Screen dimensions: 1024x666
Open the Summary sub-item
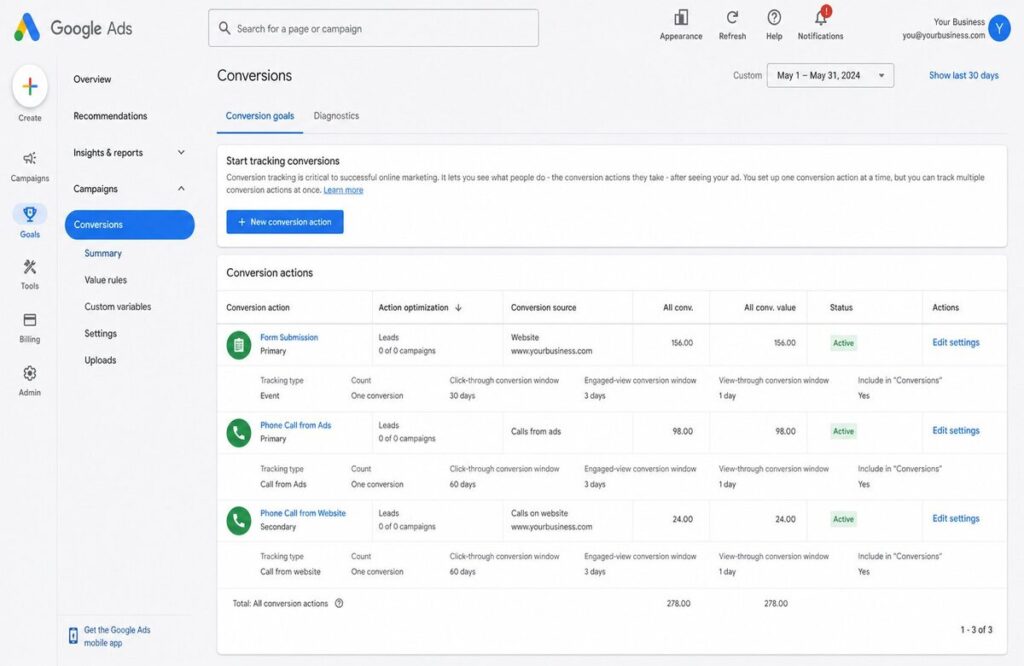point(103,253)
